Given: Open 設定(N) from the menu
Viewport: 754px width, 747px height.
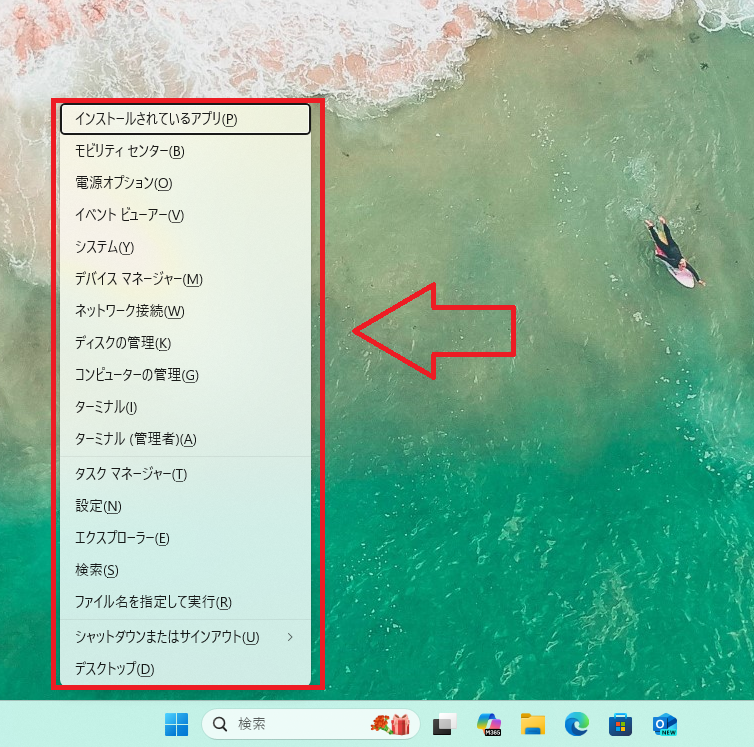Looking at the screenshot, I should point(185,506).
